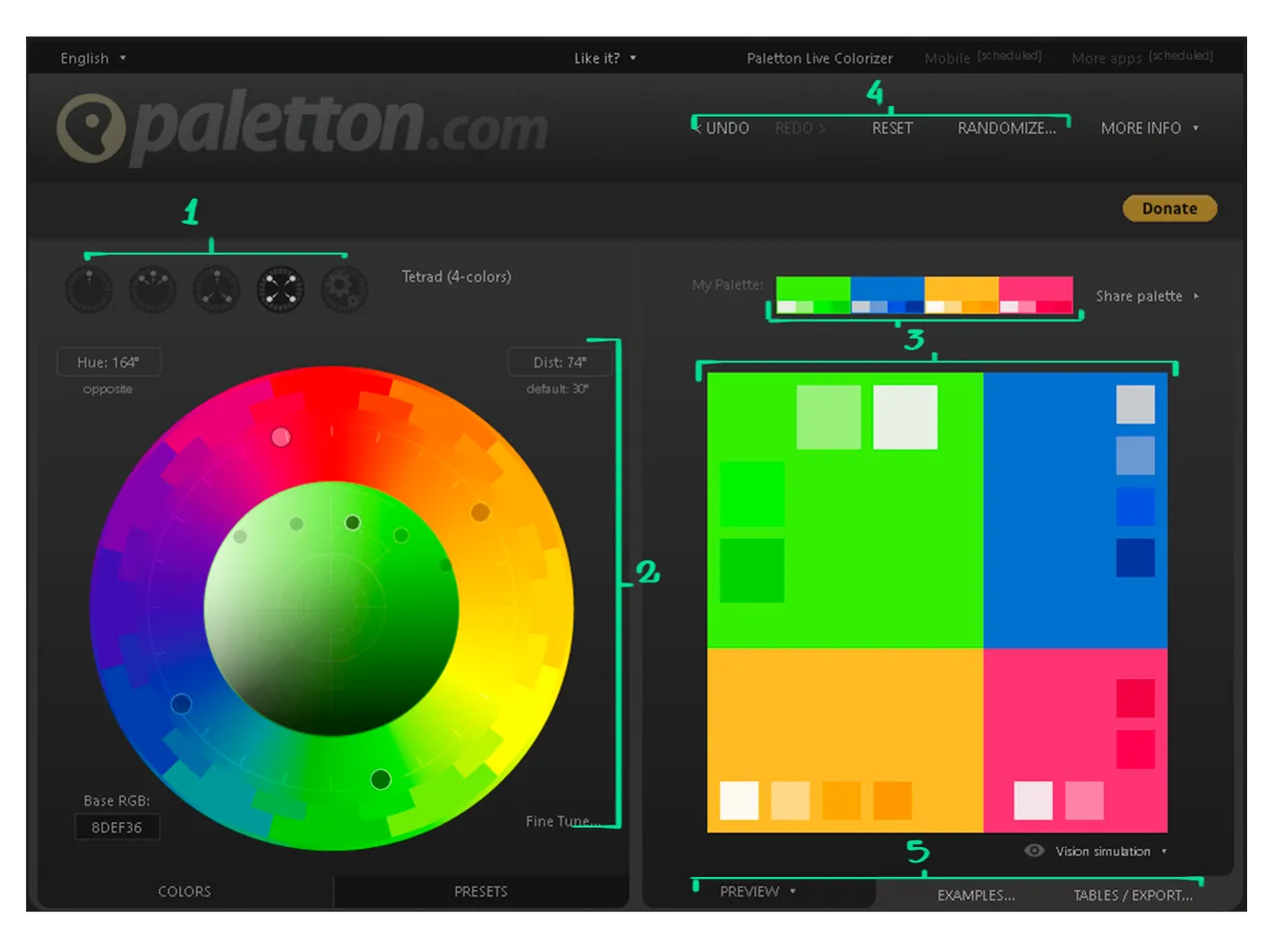Click the upper red square in pink preview
This screenshot has height=952, width=1279.
1135,698
